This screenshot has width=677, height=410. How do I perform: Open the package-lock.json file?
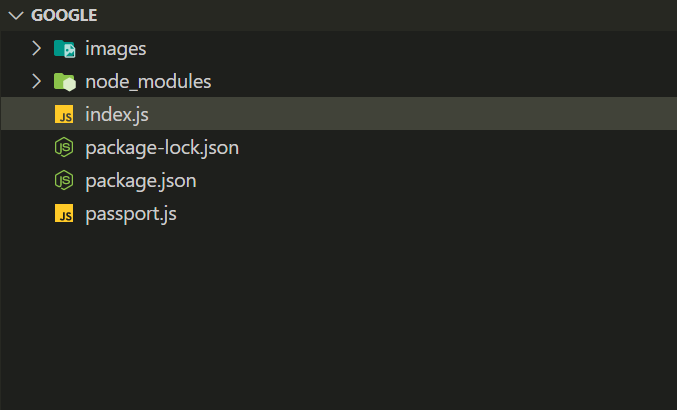[162, 148]
